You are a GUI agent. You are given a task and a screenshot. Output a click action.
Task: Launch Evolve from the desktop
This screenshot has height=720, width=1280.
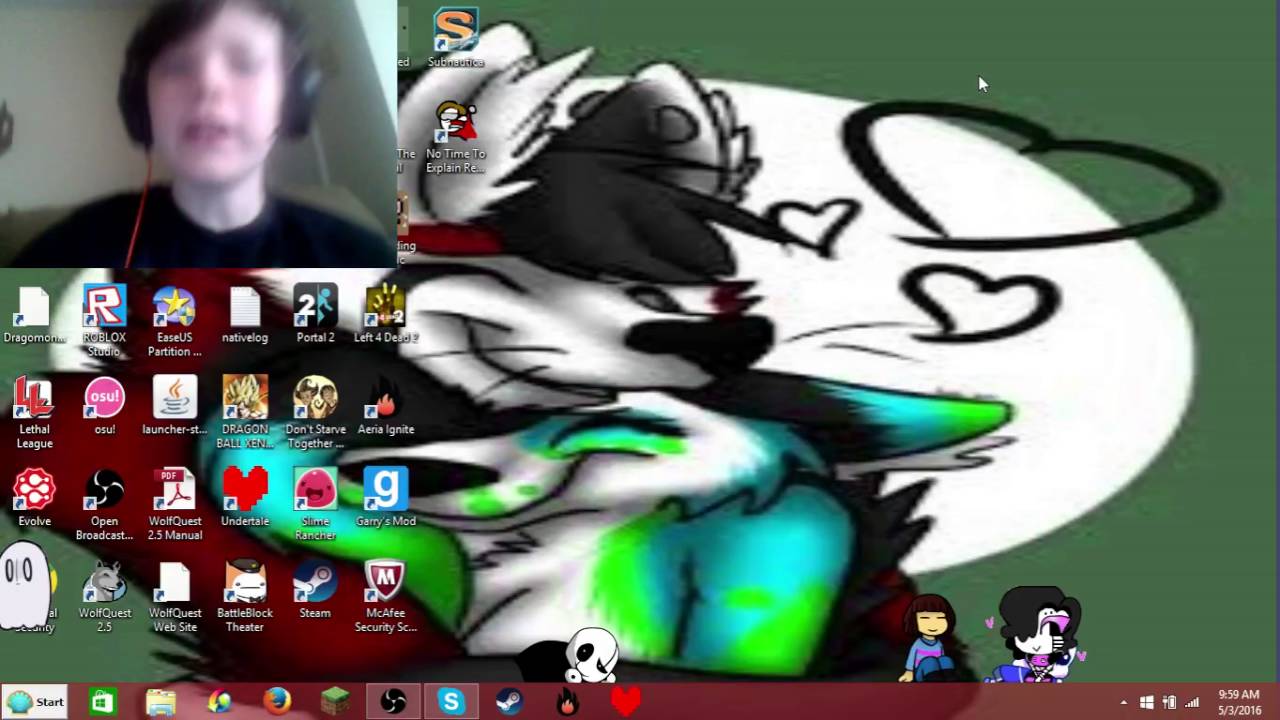(x=34, y=498)
